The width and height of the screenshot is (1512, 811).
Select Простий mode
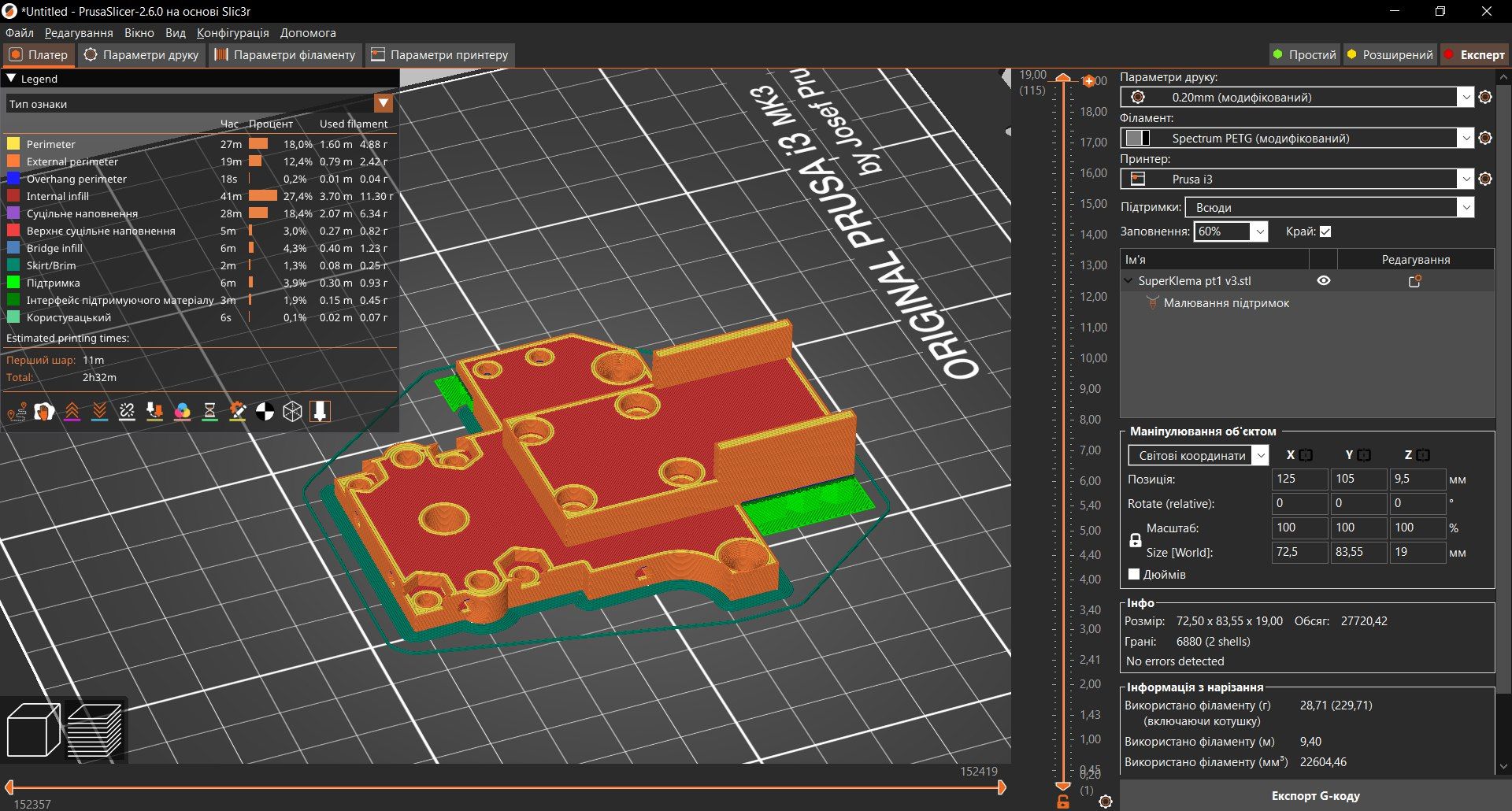[1304, 54]
